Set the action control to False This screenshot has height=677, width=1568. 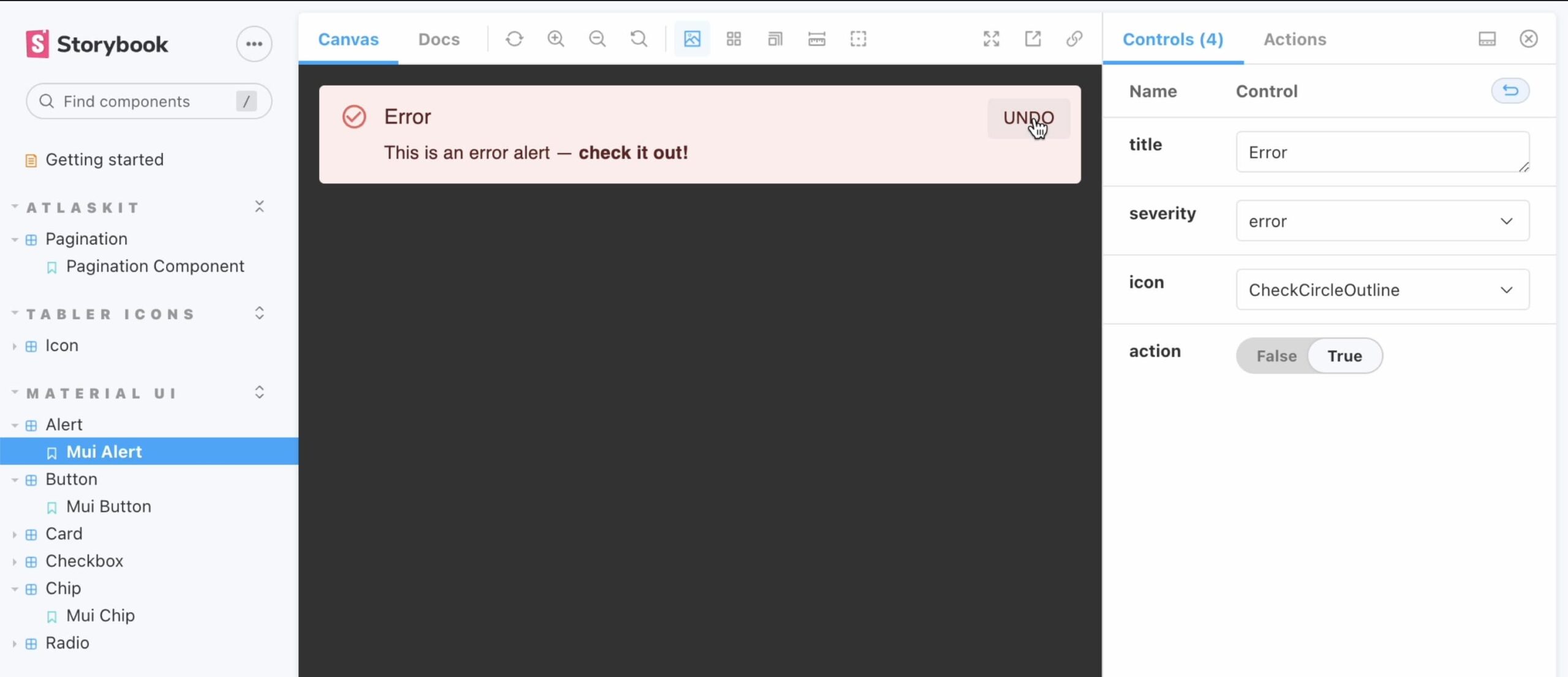pos(1276,355)
